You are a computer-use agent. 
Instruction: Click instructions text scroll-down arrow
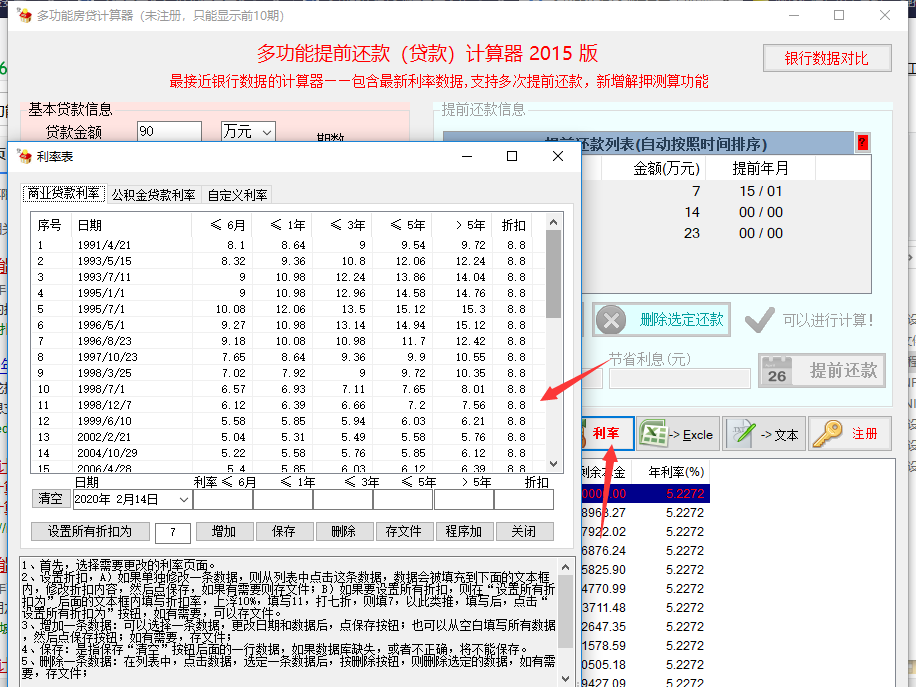(565, 678)
